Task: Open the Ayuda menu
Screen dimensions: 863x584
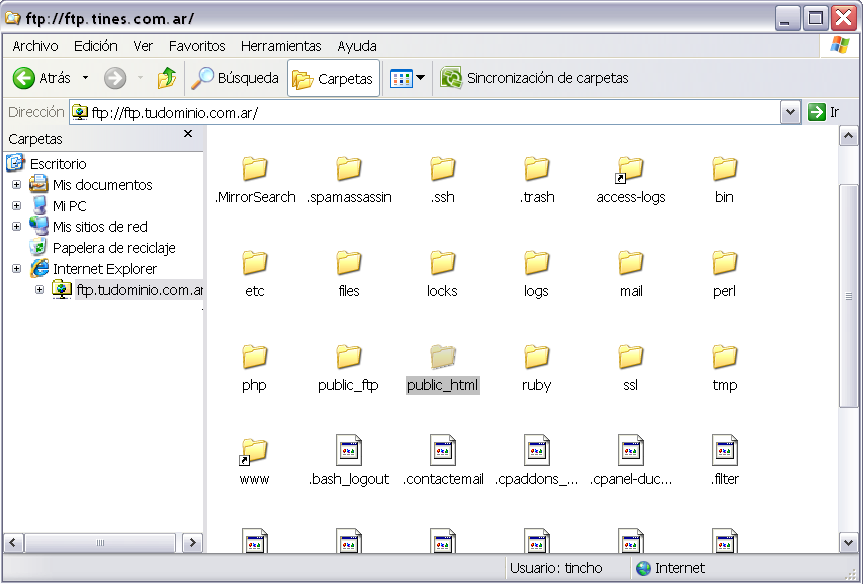Action: [357, 46]
